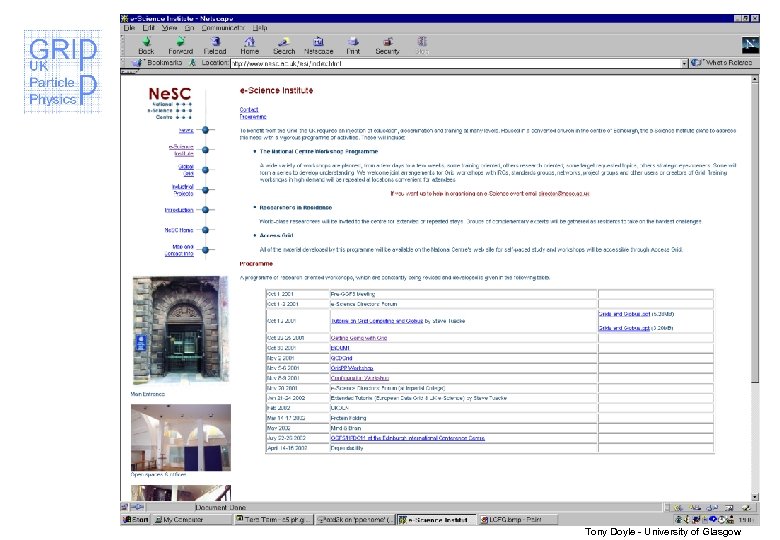Open the Communicator menu

click(222, 28)
